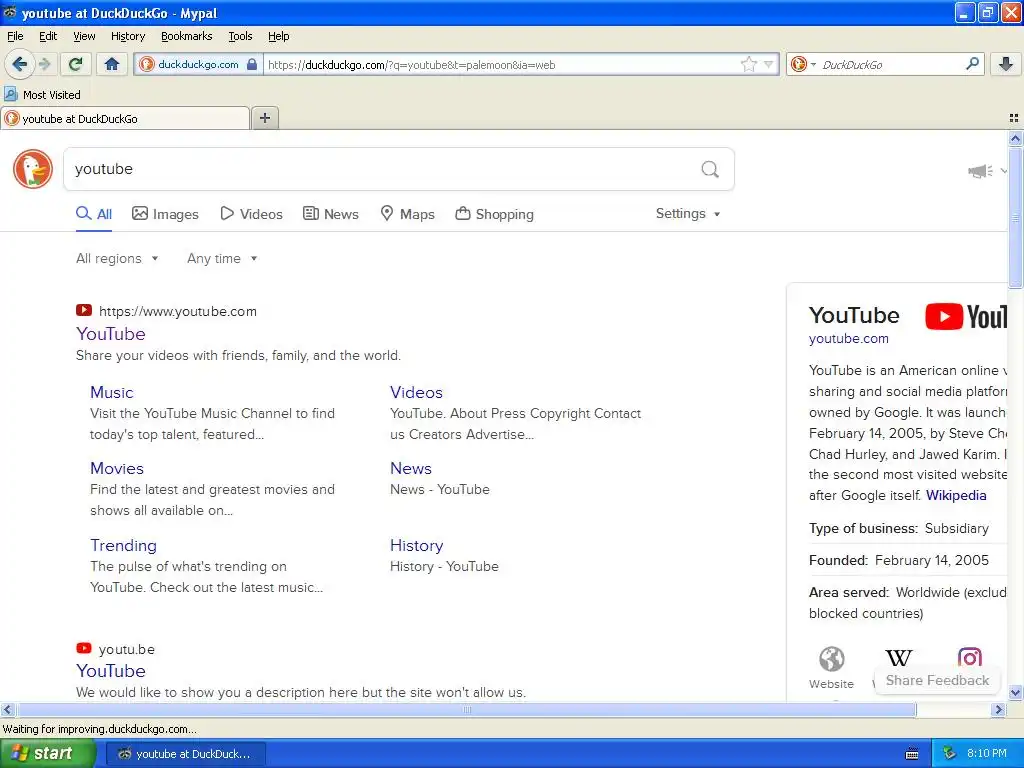This screenshot has width=1024, height=768.
Task: Click the keyboard icon in system tray
Action: 912,754
